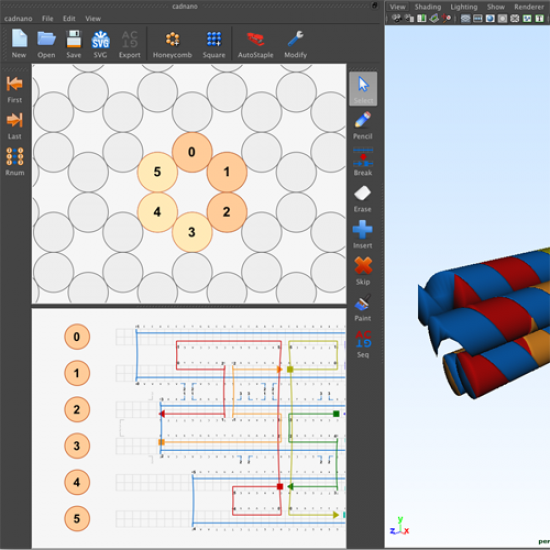The width and height of the screenshot is (550, 550).
Task: Activate the Erase tool
Action: tap(363, 199)
